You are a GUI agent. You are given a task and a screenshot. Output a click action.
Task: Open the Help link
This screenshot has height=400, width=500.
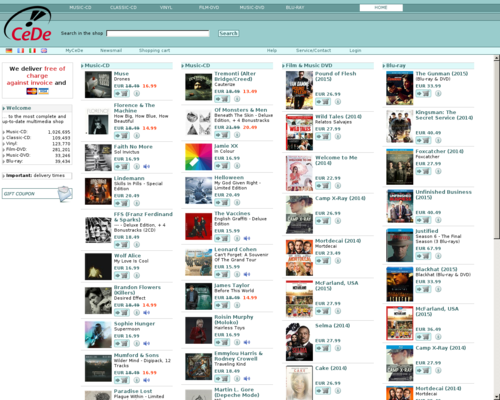(x=272, y=51)
